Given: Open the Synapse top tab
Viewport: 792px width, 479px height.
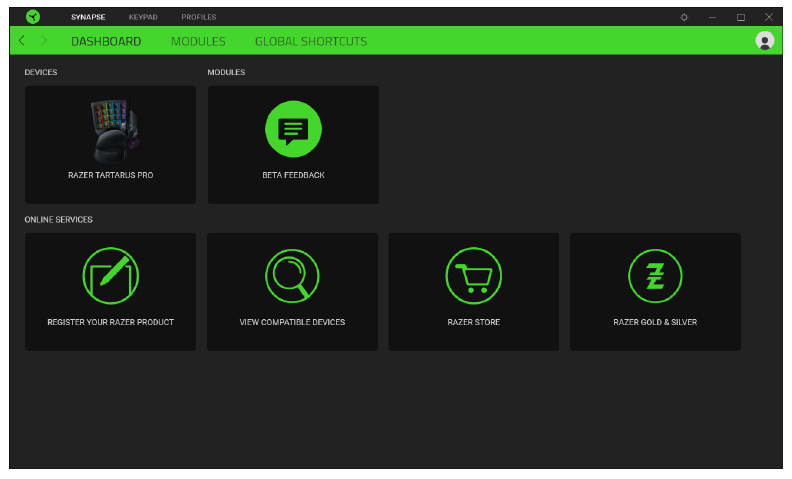Looking at the screenshot, I should [88, 17].
